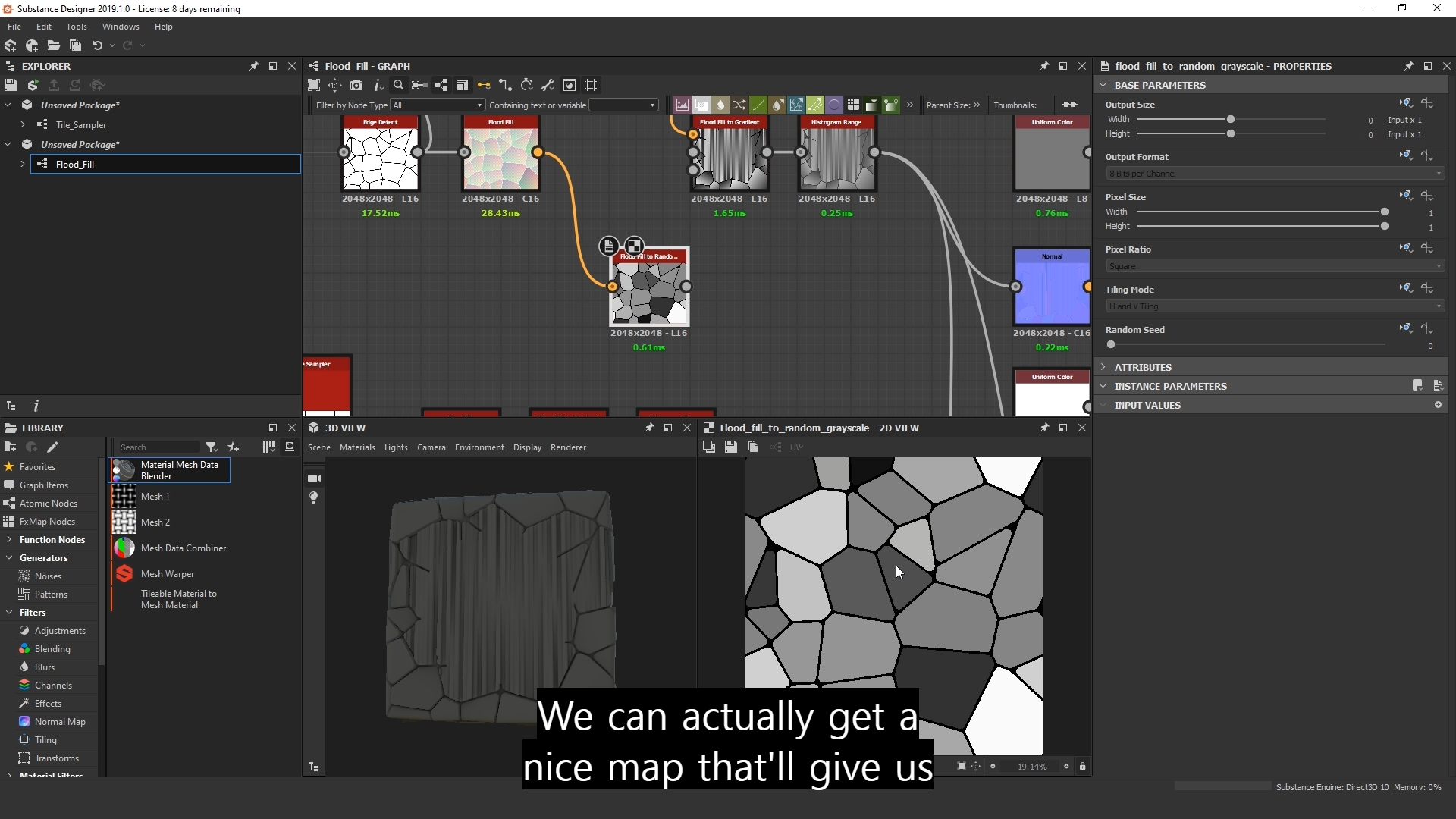Toggle library thumbnail grid view
Image resolution: width=1456 pixels, height=819 pixels.
click(x=268, y=447)
